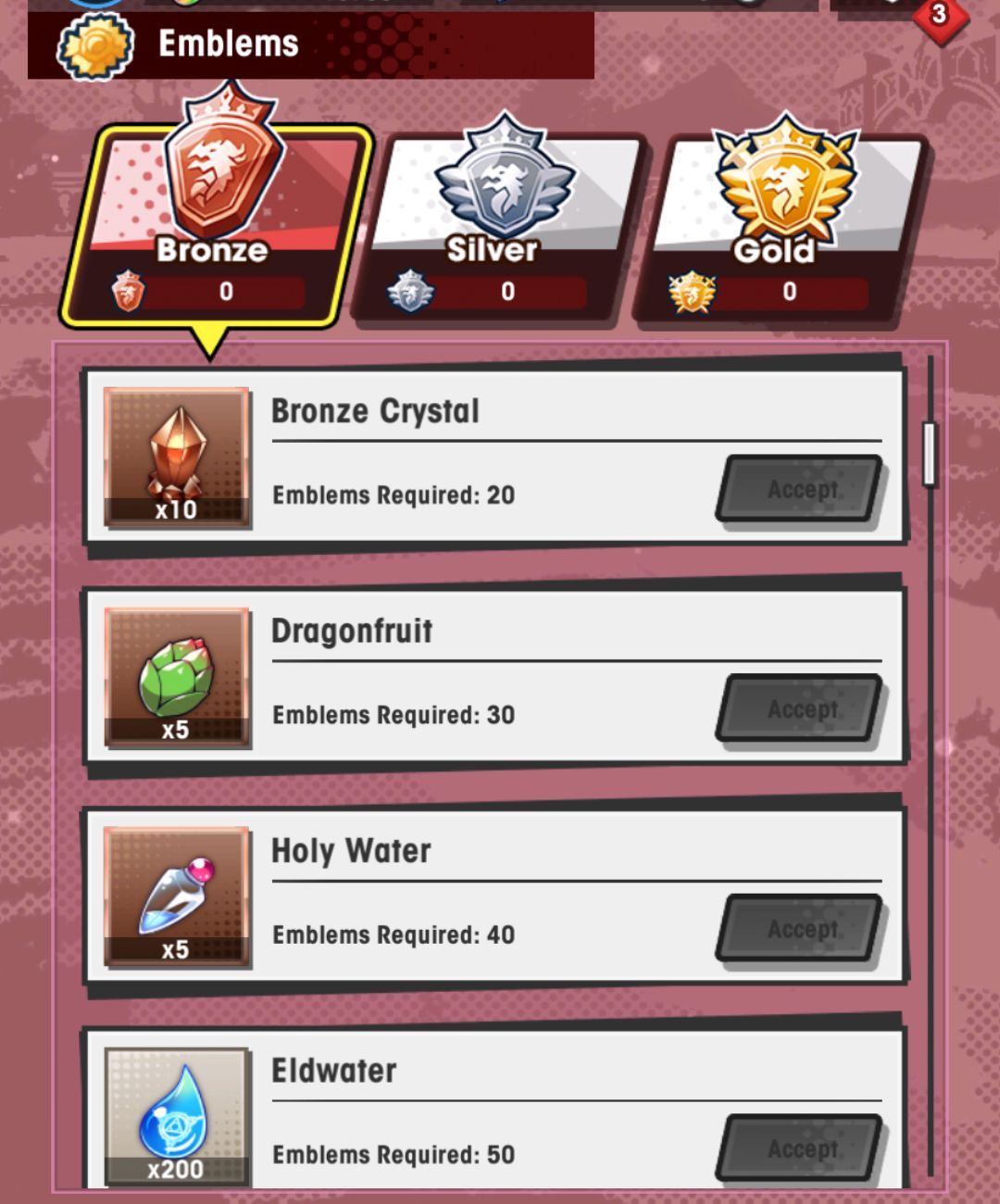Screen dimensions: 1000x1204
Task: Click the gold Emblems header badge icon
Action: pyautogui.click(x=95, y=44)
